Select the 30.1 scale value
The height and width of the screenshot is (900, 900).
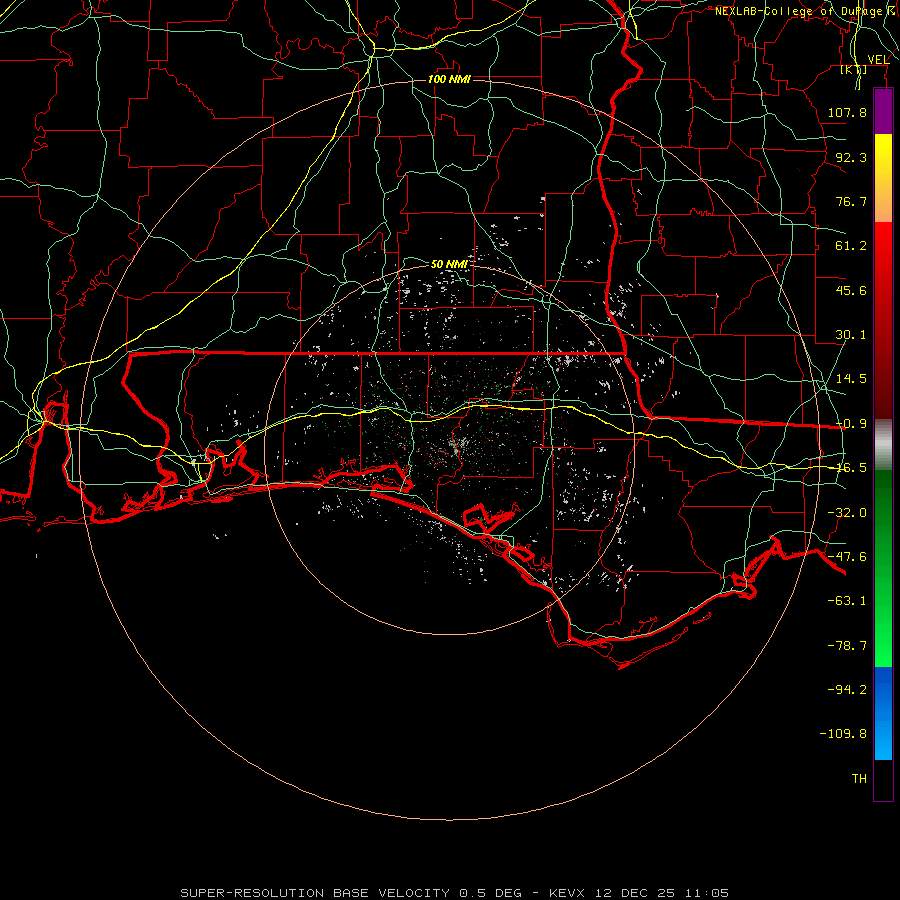850,335
